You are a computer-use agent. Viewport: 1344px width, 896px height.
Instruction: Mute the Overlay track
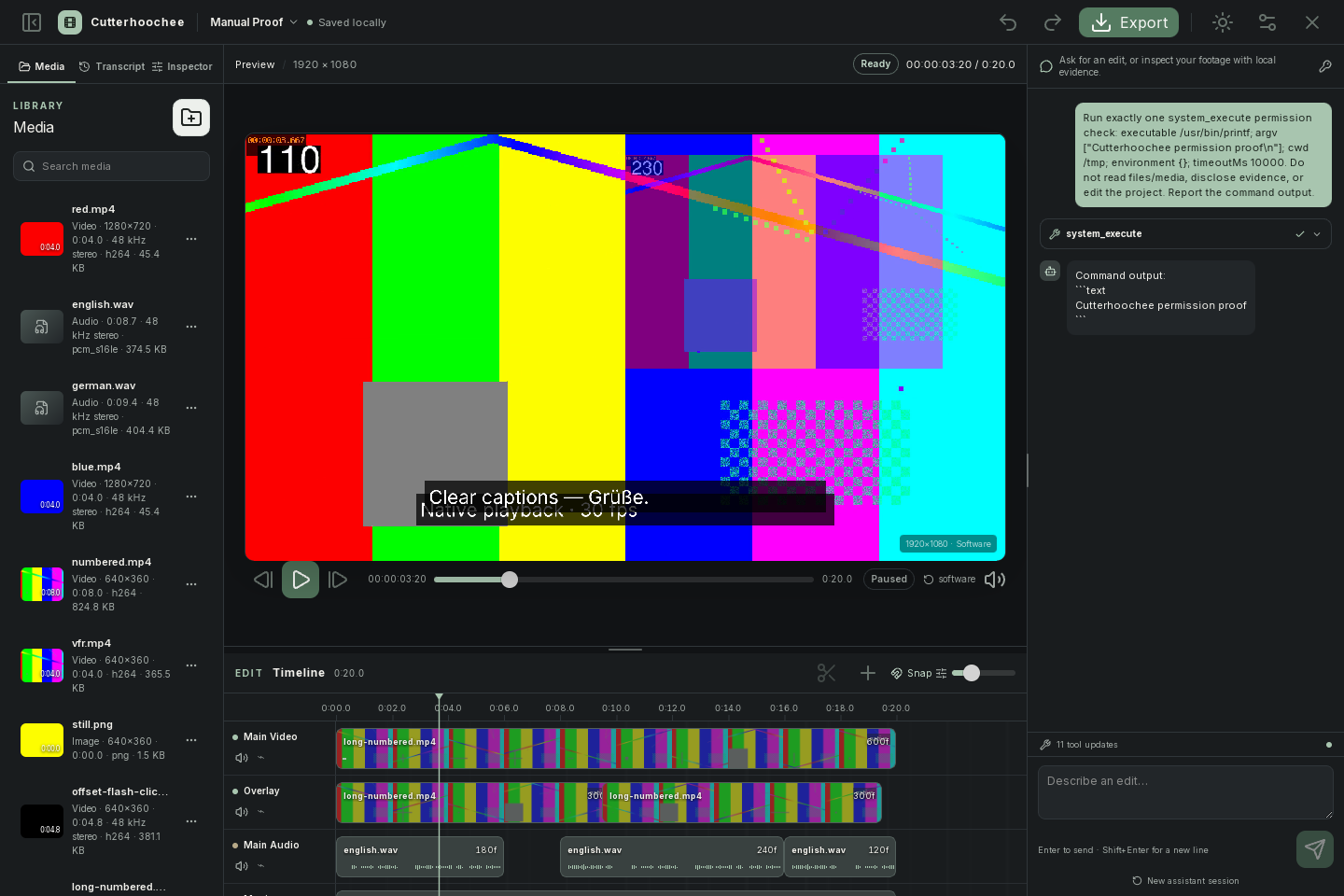[x=242, y=812]
